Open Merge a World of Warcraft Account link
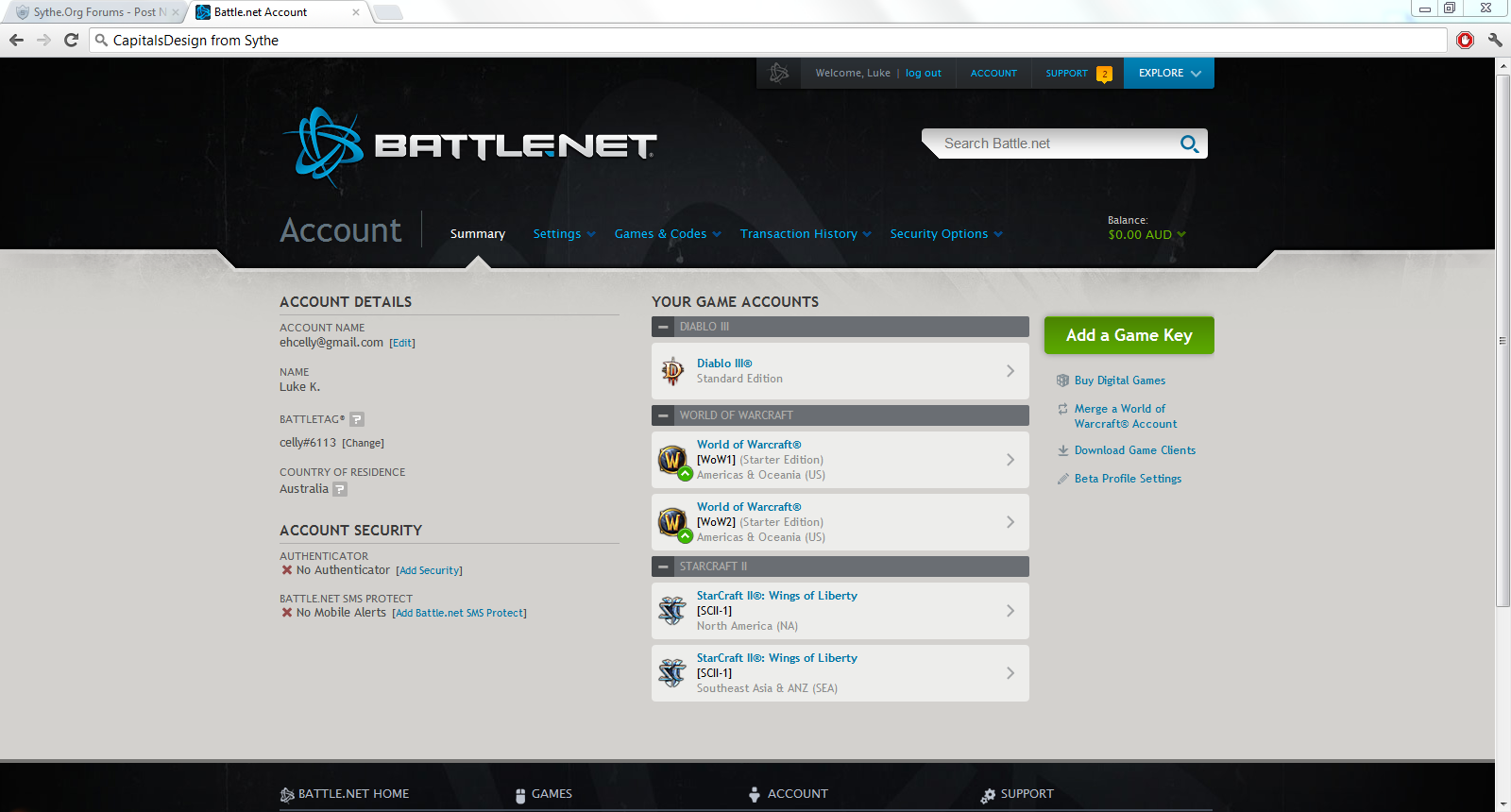1511x812 pixels. point(1126,416)
